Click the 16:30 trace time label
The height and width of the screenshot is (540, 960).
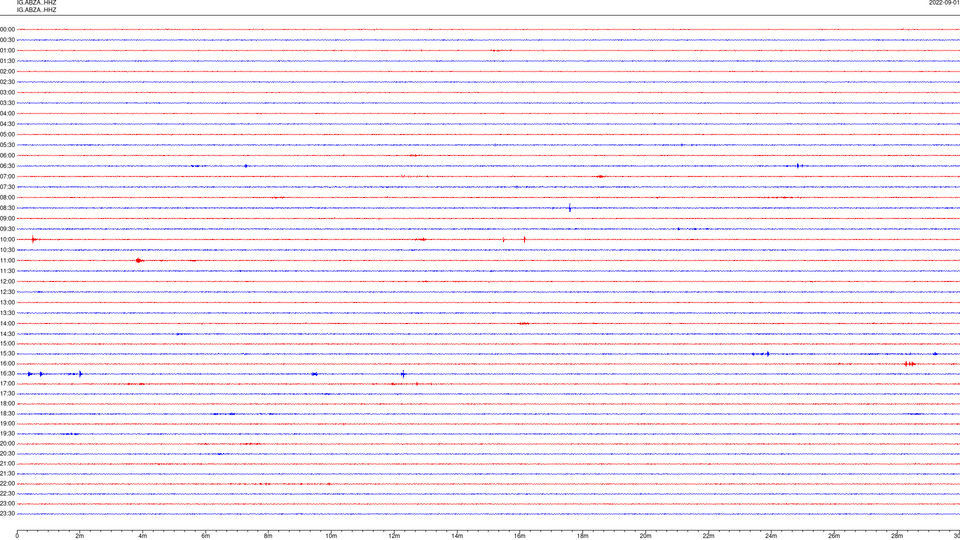(x=7, y=373)
